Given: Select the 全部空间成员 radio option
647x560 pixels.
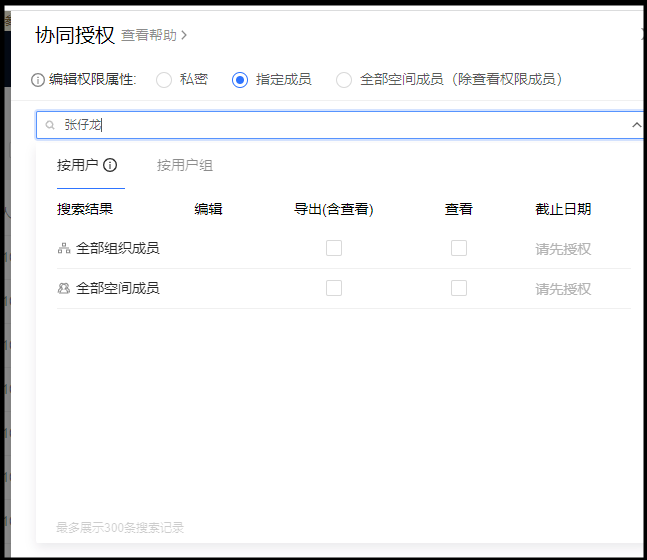Looking at the screenshot, I should tap(344, 80).
